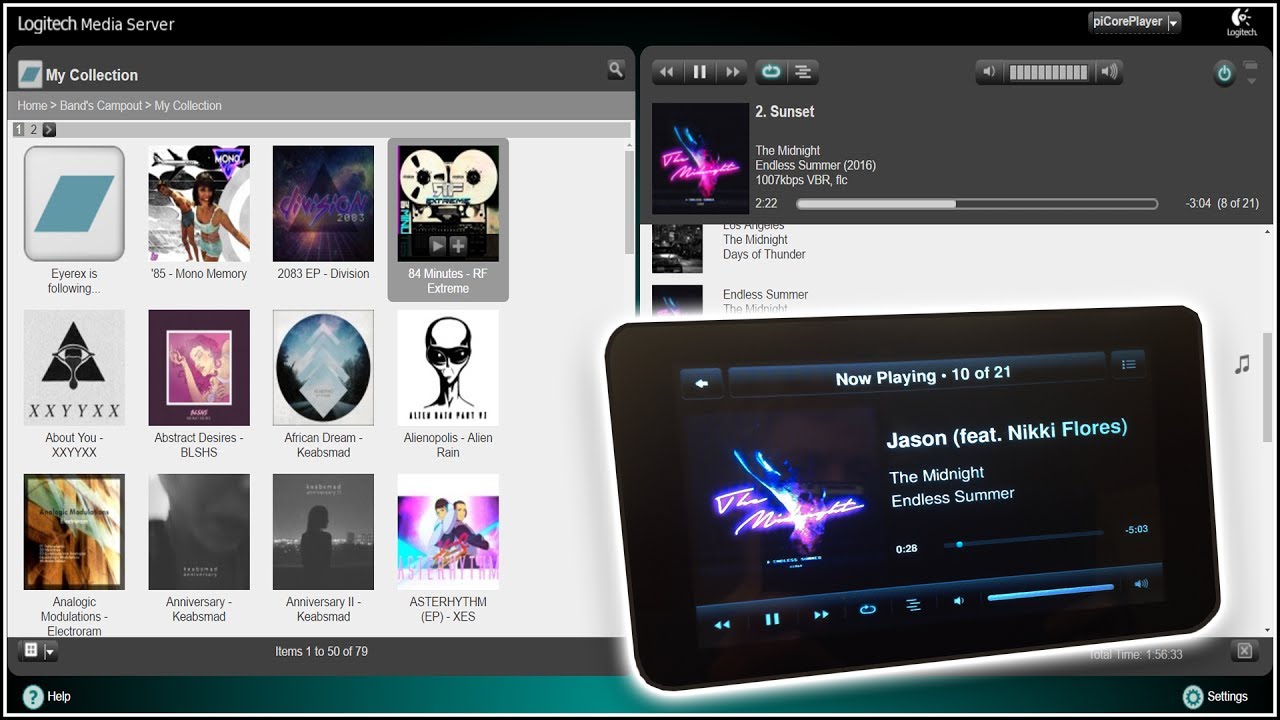
Task: Skip to previous track in web player
Action: [x=667, y=72]
